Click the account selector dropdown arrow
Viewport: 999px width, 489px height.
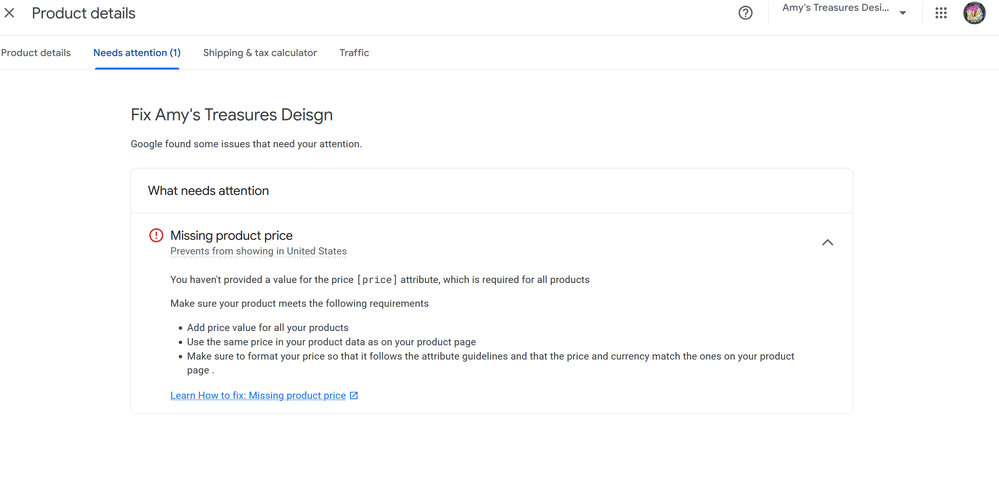[903, 13]
